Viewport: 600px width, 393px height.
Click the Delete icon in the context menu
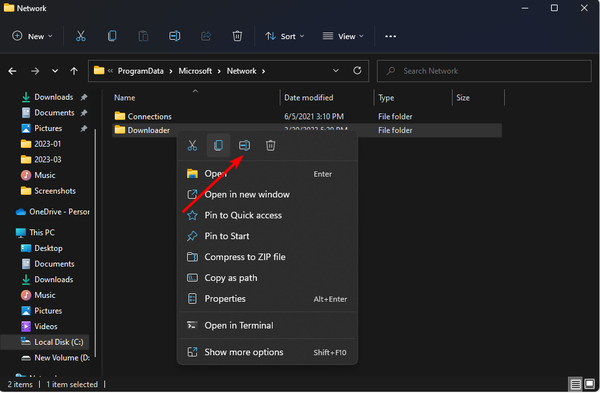tap(271, 145)
